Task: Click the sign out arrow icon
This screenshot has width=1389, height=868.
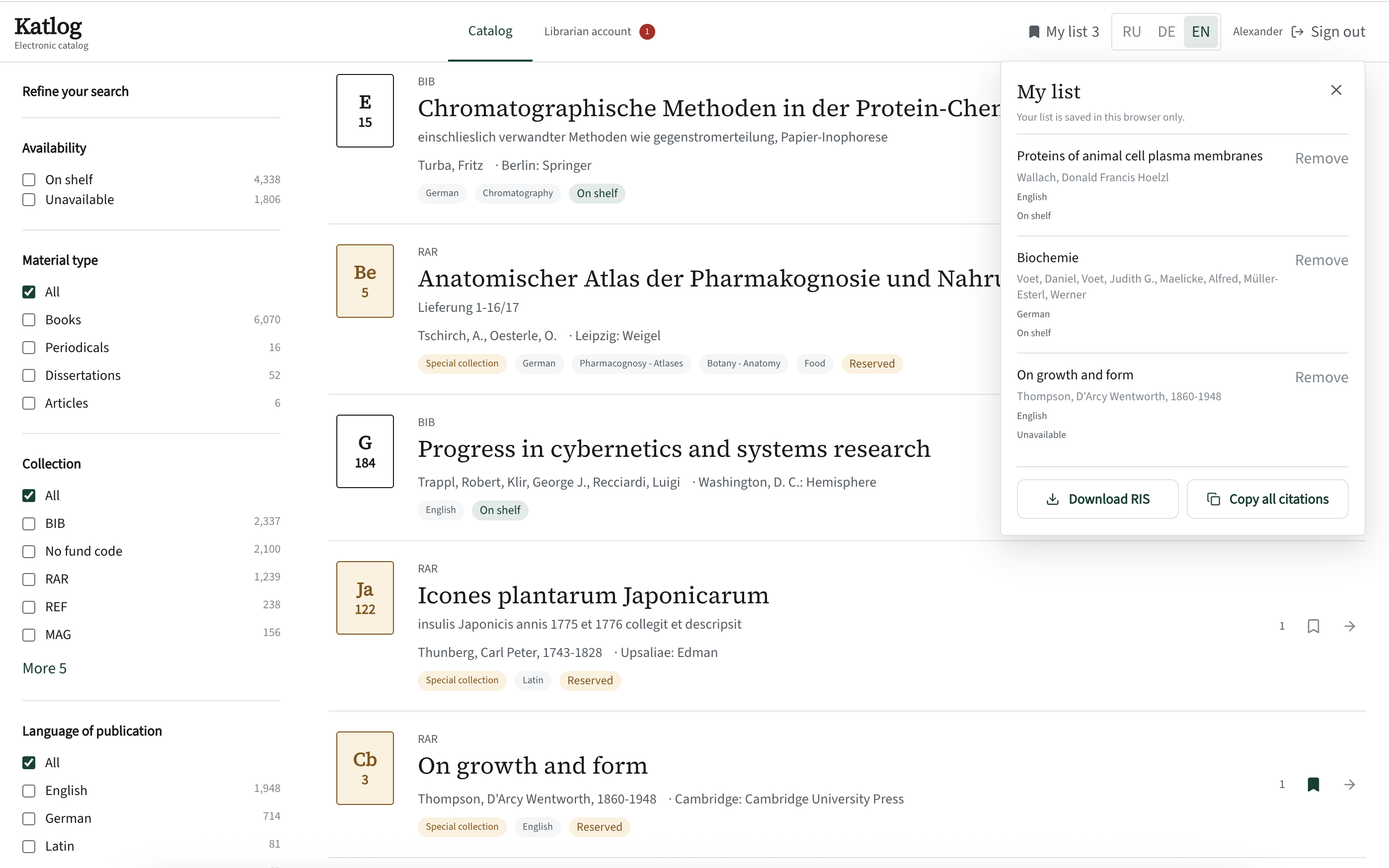Action: 1297,32
